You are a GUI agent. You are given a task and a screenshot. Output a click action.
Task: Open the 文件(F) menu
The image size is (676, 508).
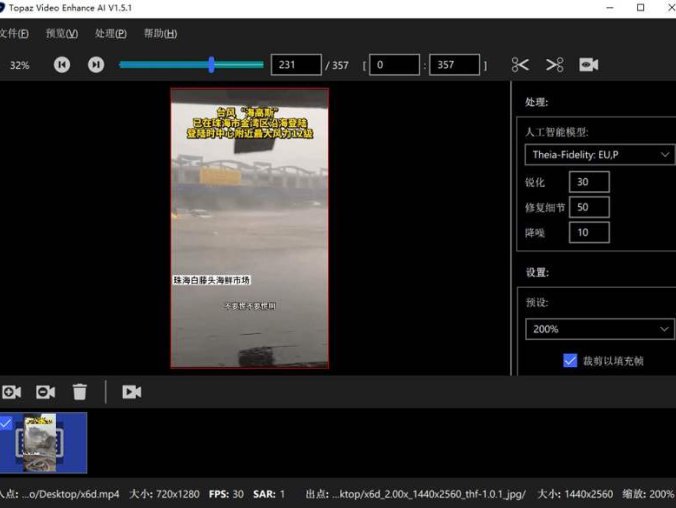point(14,33)
